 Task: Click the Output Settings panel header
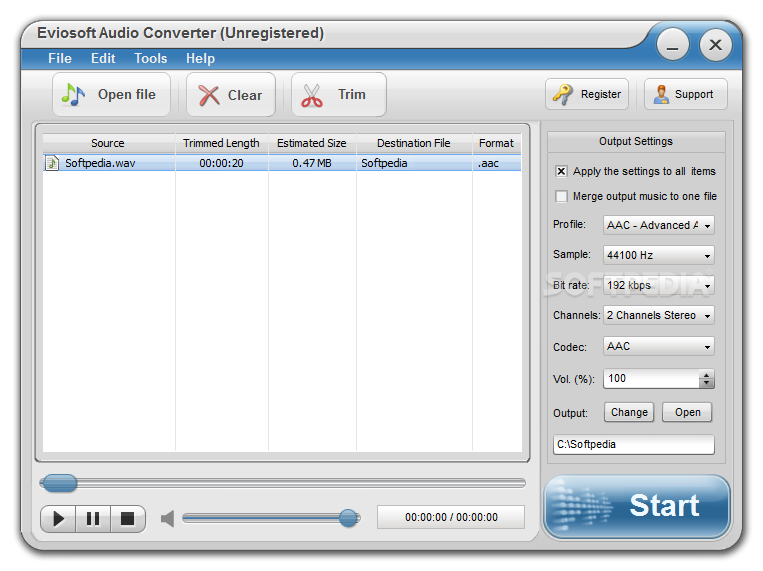pyautogui.click(x=636, y=142)
